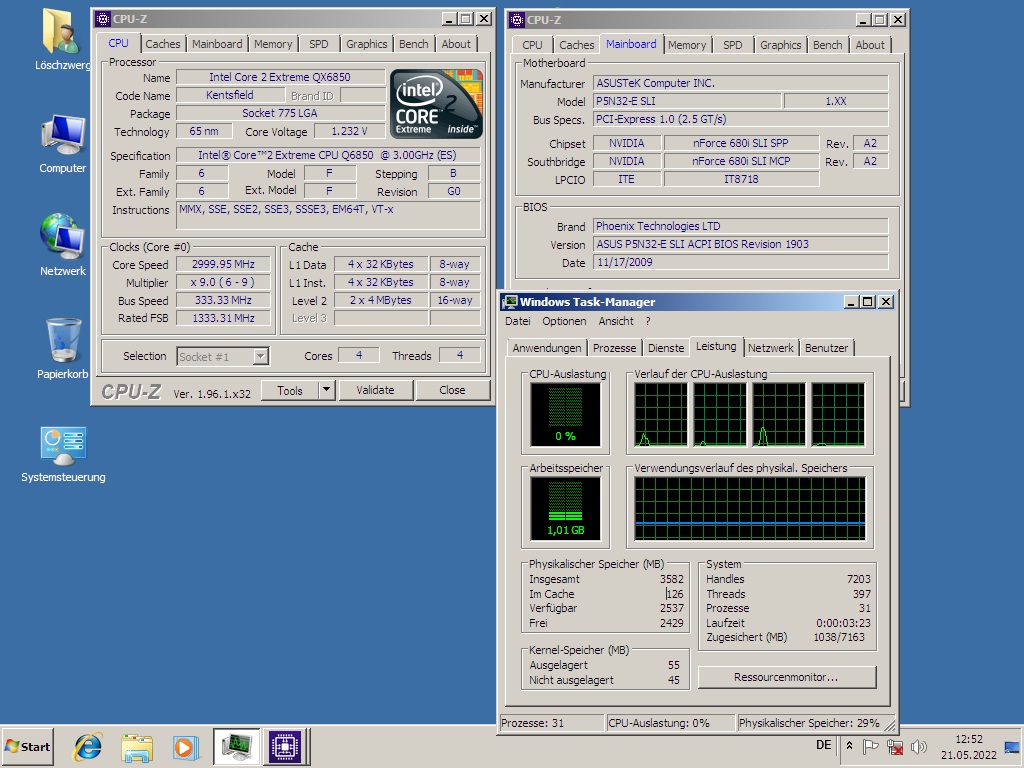Show hidden system tray icons
This screenshot has height=768, width=1024.
[x=849, y=746]
